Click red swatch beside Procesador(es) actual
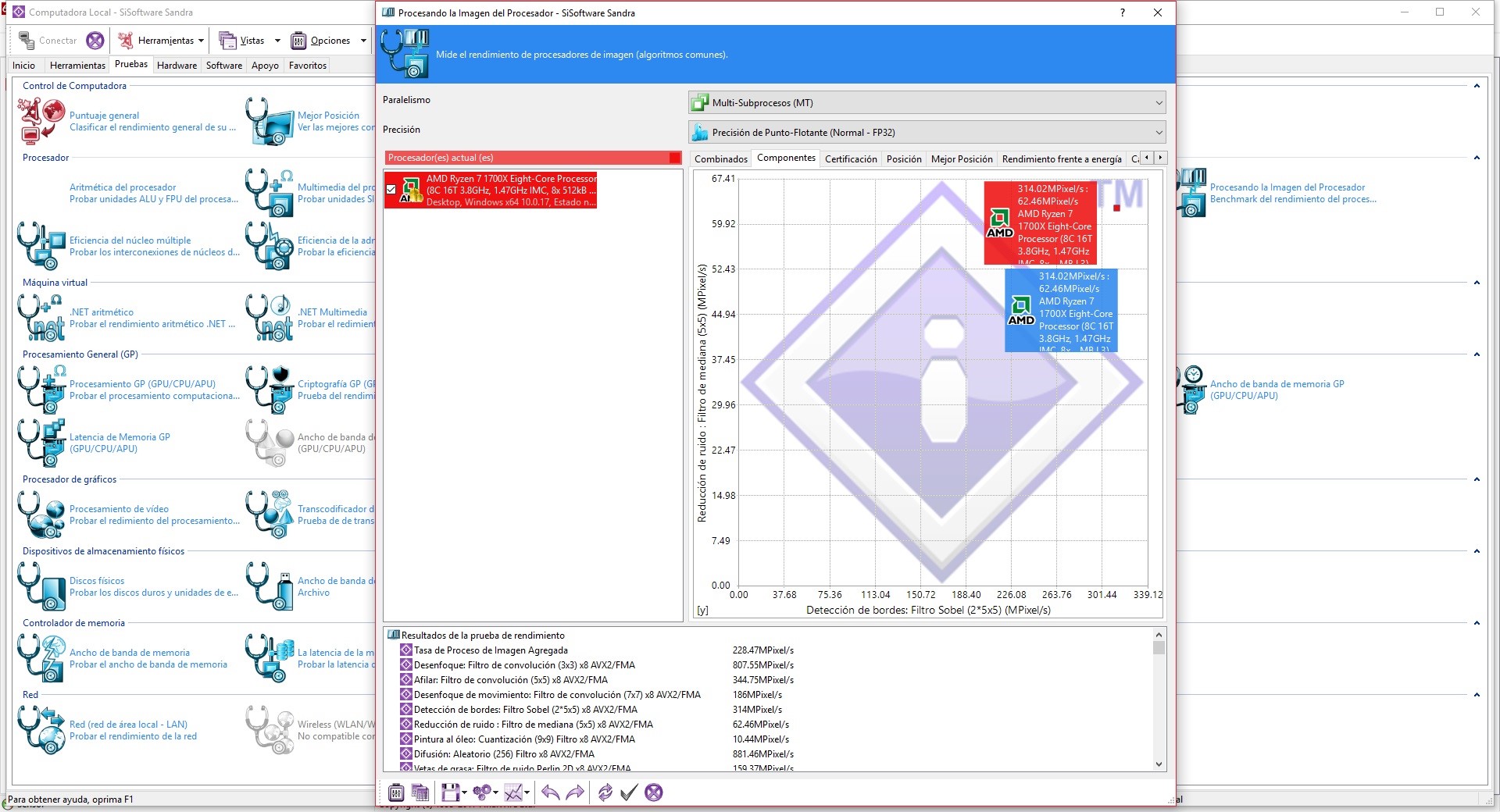The image size is (1500, 812). point(674,158)
